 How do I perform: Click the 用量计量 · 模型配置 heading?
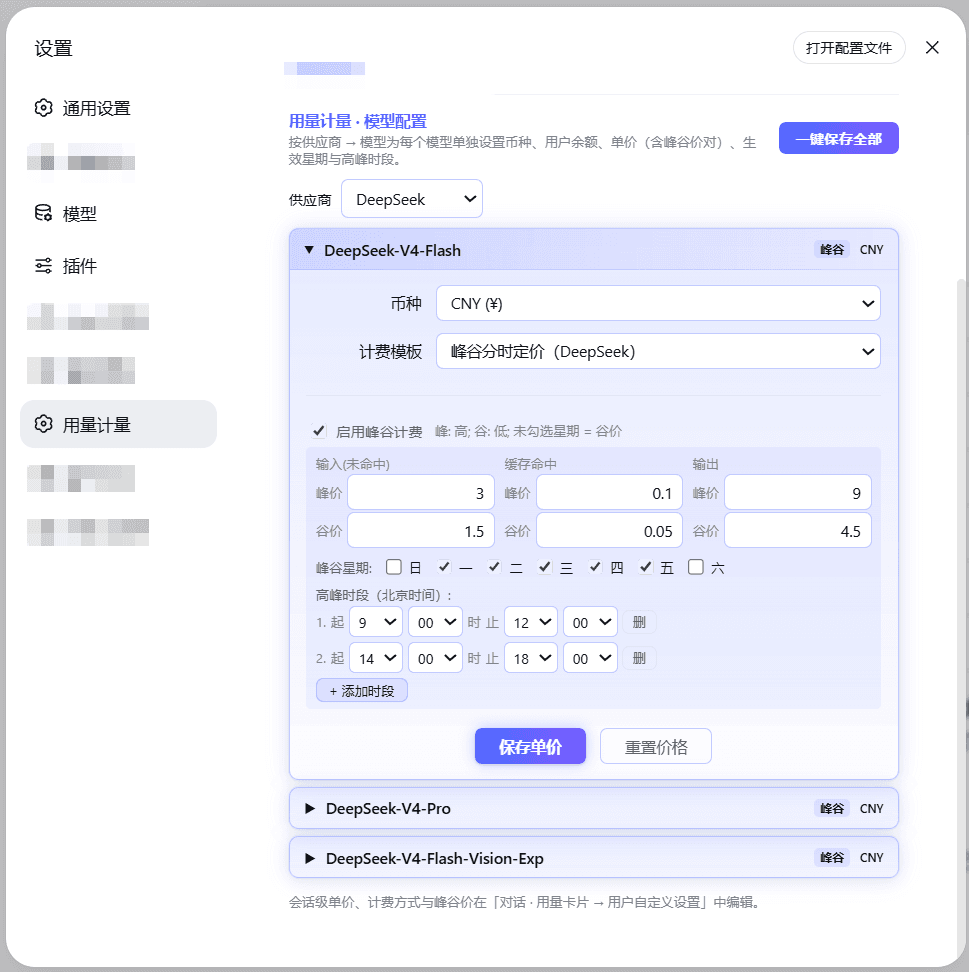pos(358,121)
